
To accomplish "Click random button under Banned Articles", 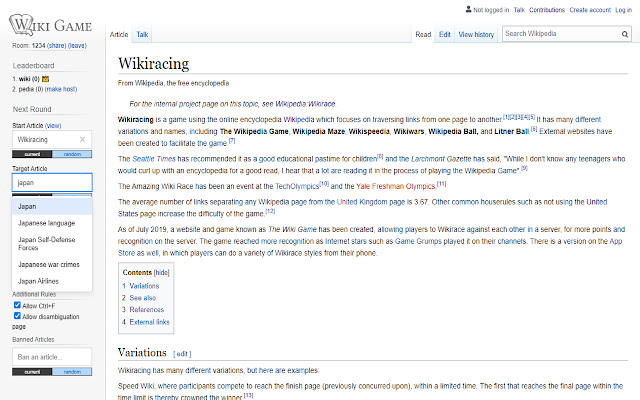I will 72,371.
